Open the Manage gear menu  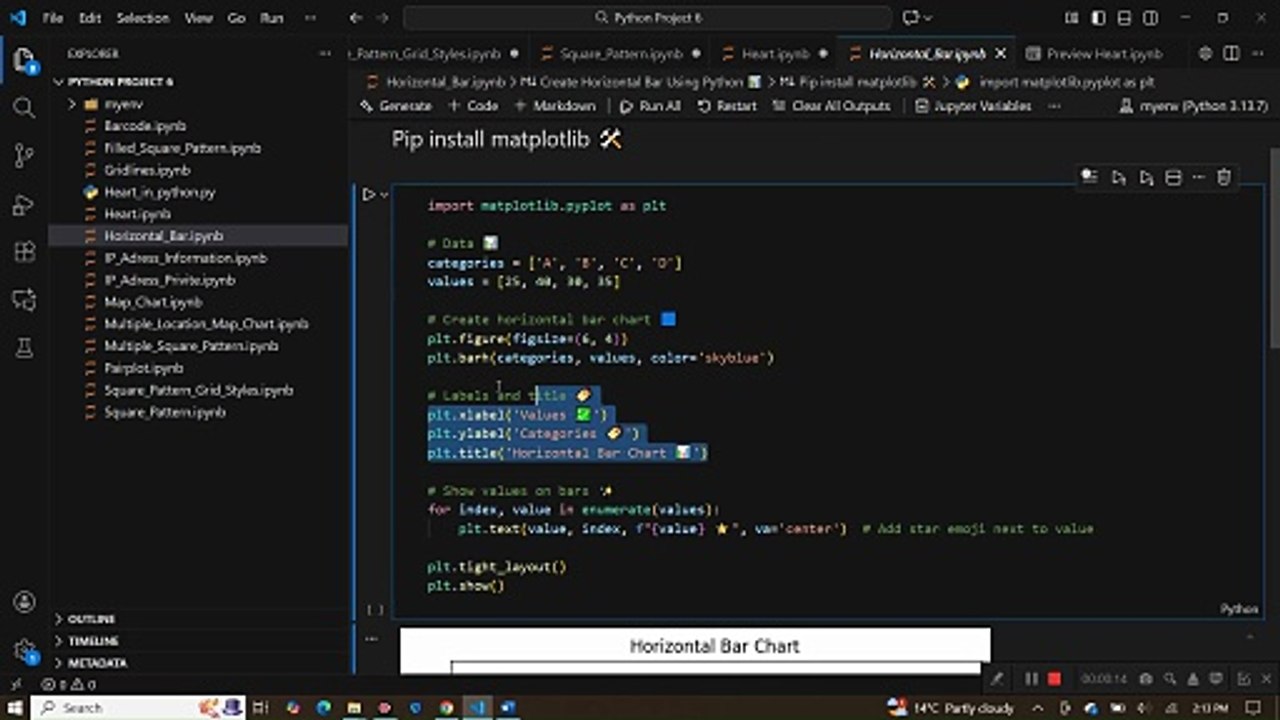(x=24, y=650)
